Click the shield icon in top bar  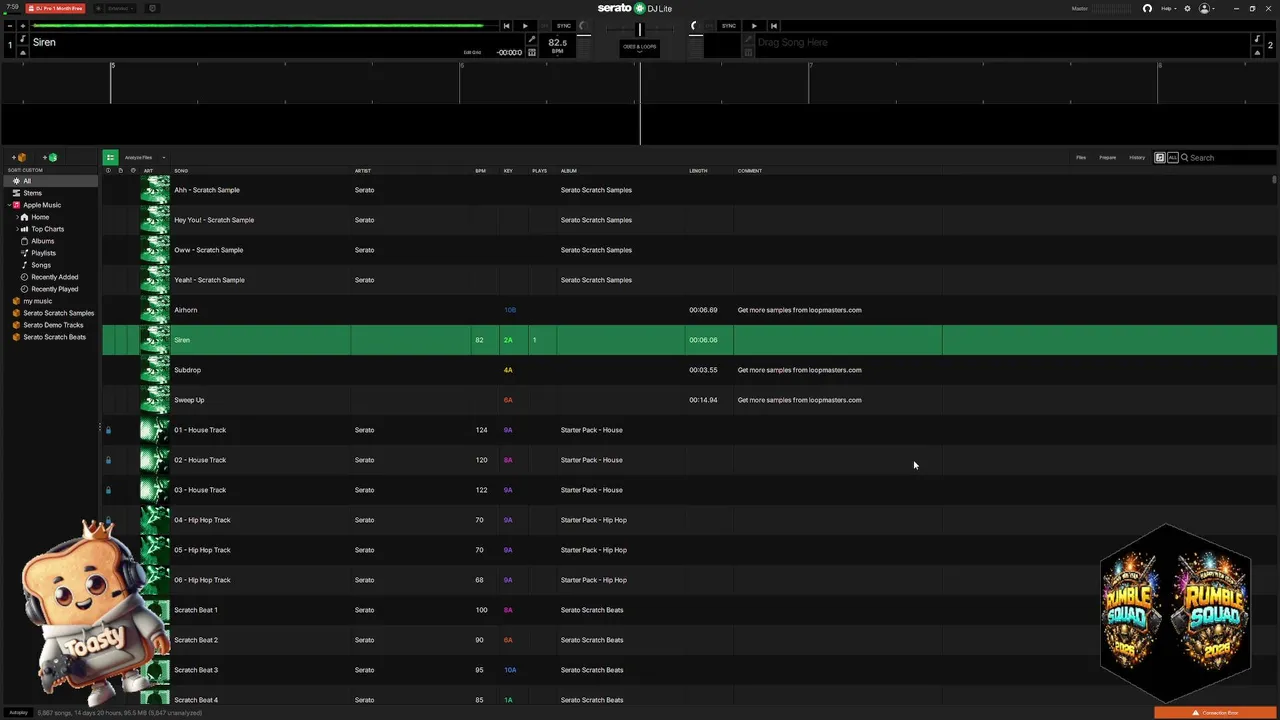pos(152,8)
